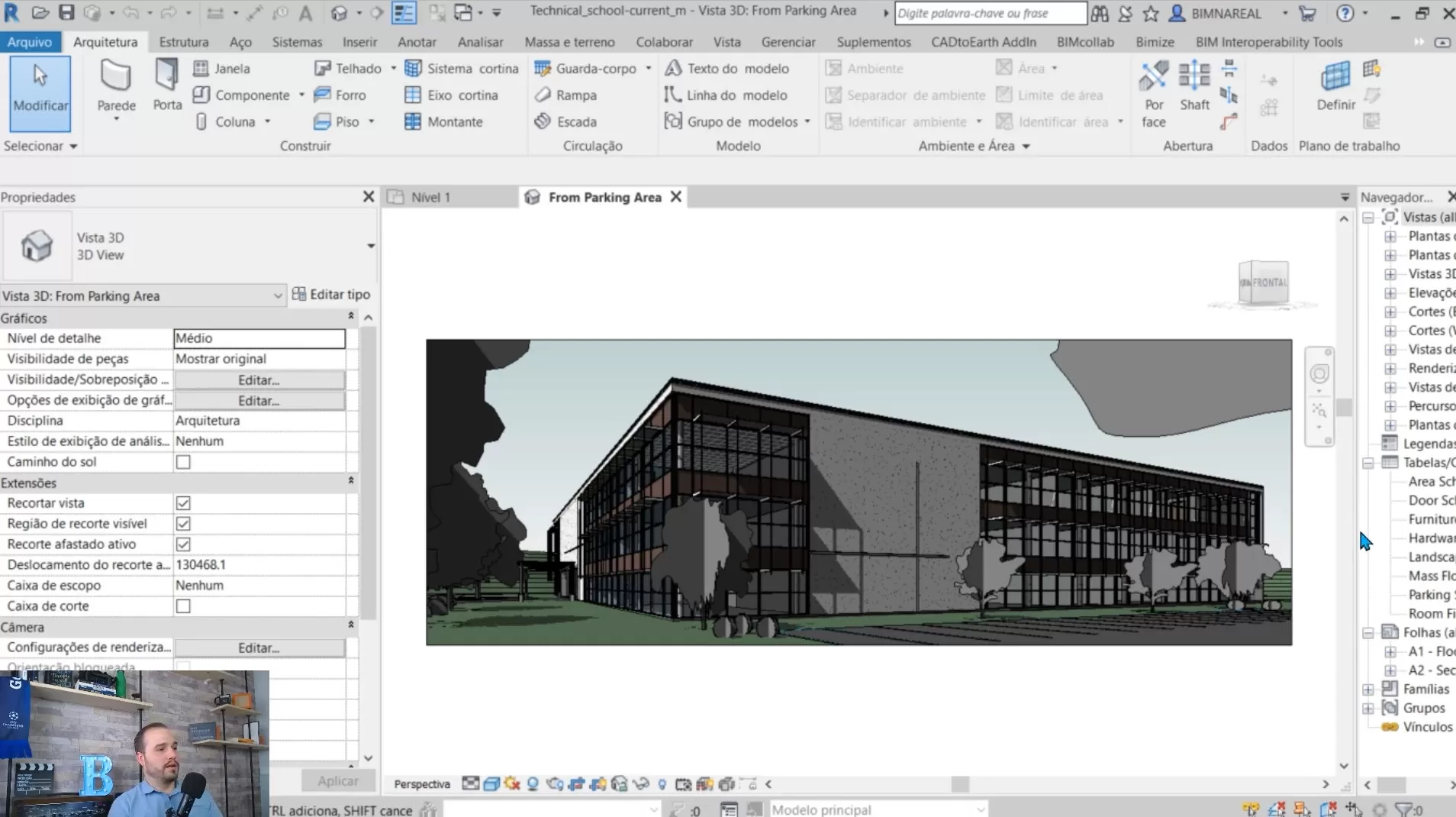Switch to the Inserir ribbon tab

pos(360,42)
